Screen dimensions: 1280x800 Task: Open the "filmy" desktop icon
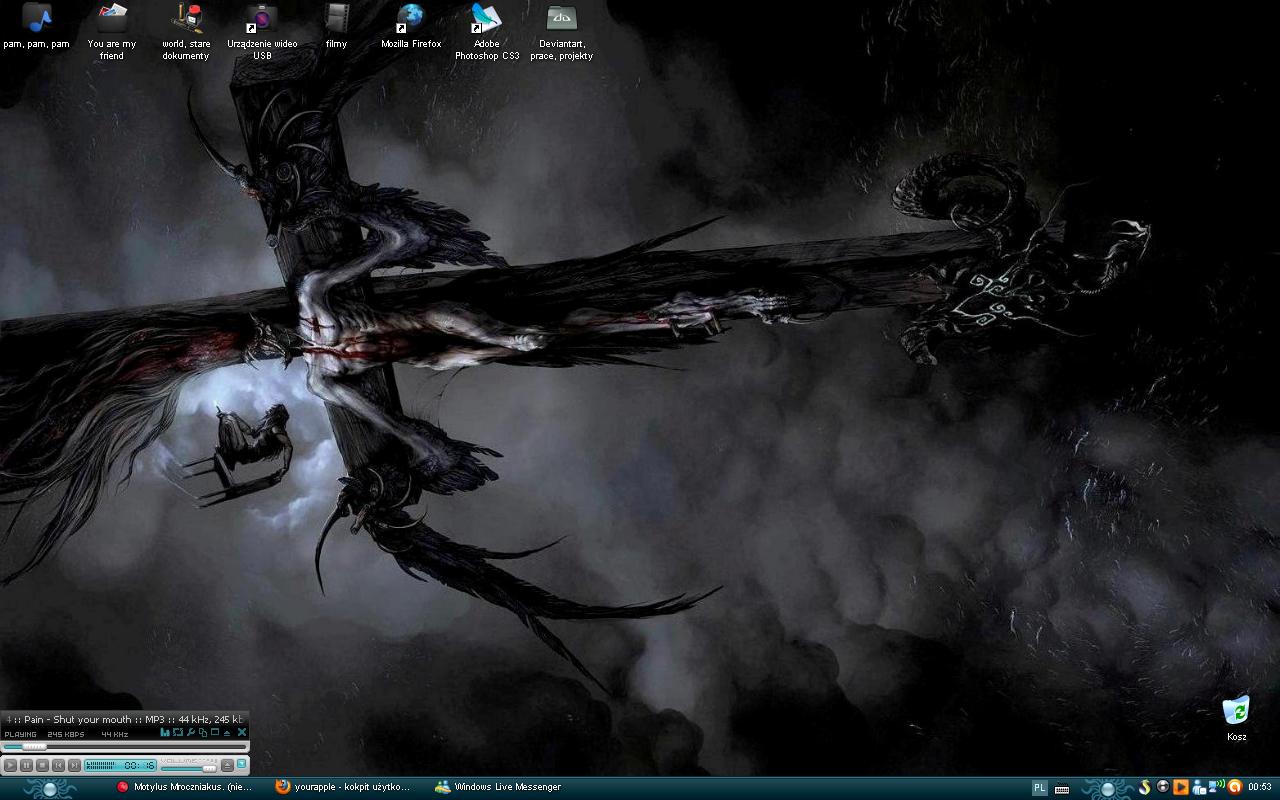(337, 28)
